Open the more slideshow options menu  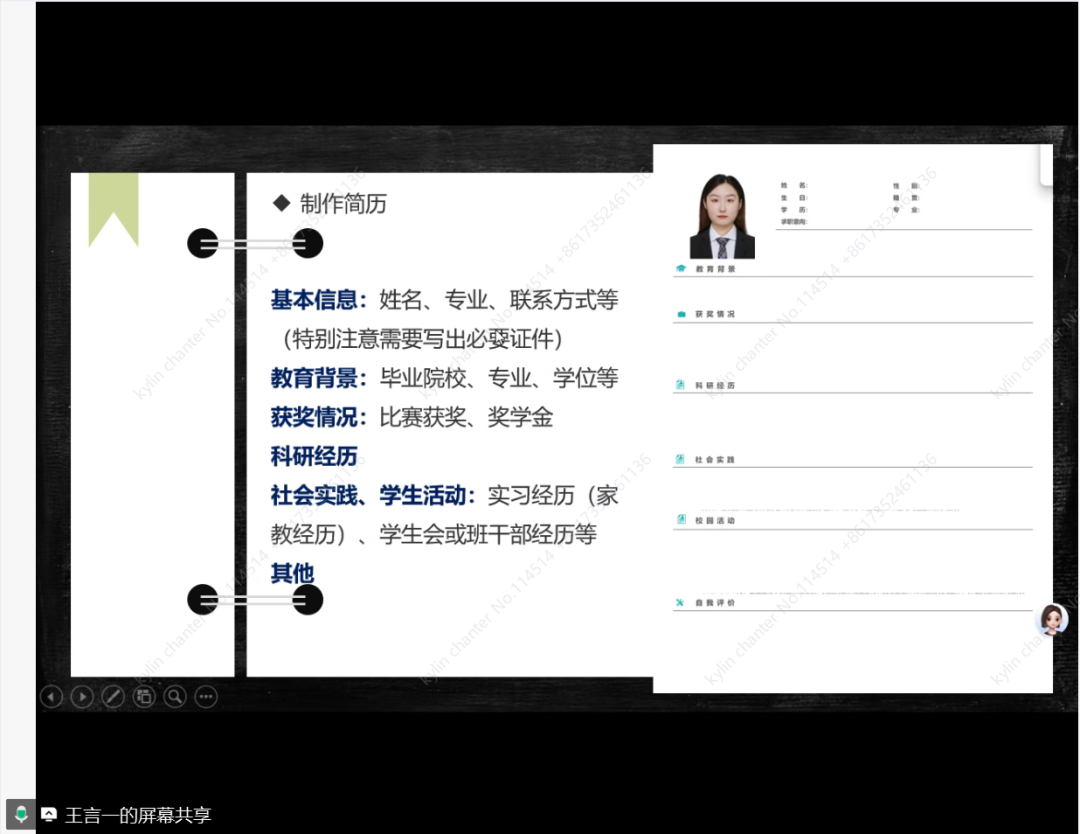(x=206, y=696)
